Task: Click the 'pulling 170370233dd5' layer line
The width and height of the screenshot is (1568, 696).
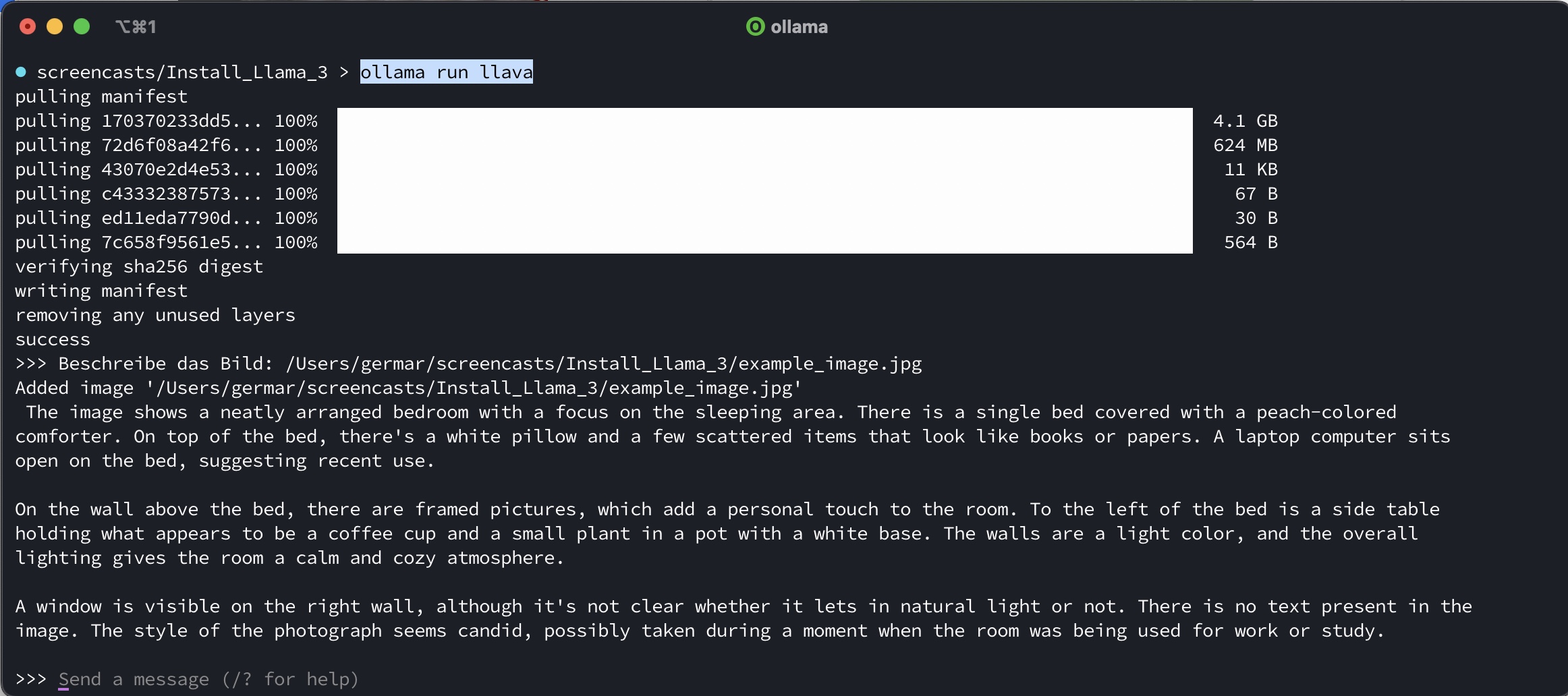Action: (166, 121)
